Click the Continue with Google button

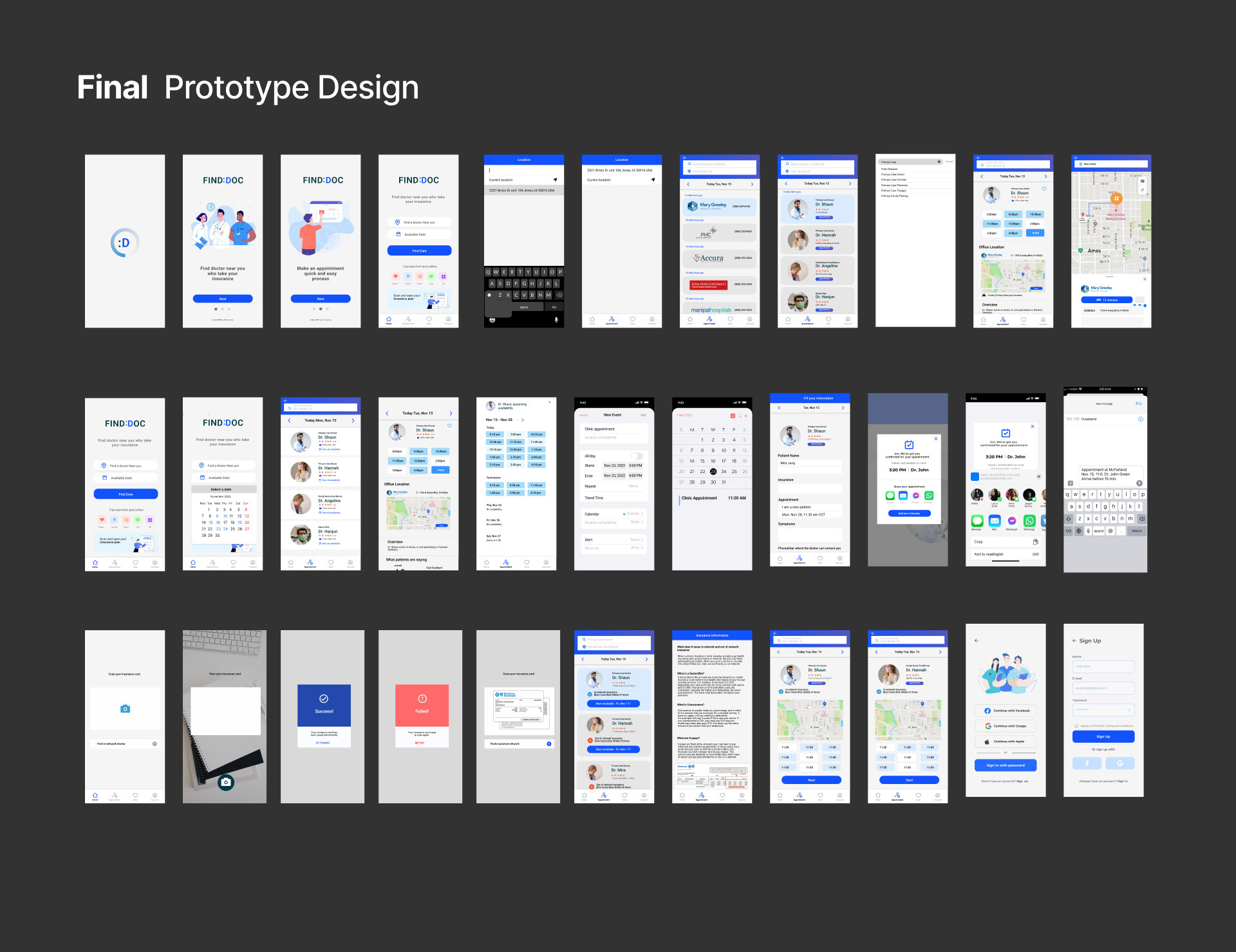1006,726
